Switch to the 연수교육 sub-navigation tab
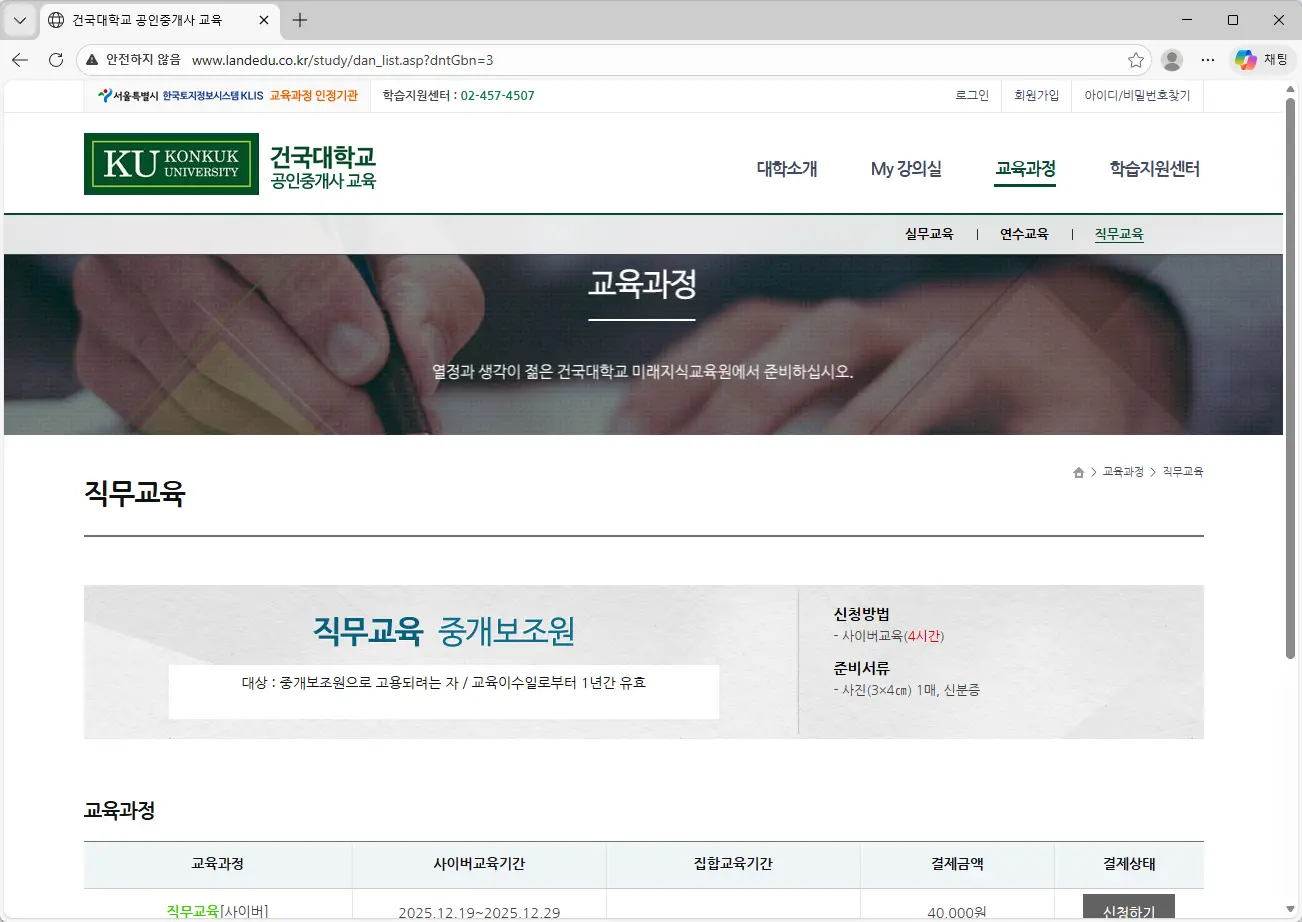The height and width of the screenshot is (922, 1302). 1023,233
